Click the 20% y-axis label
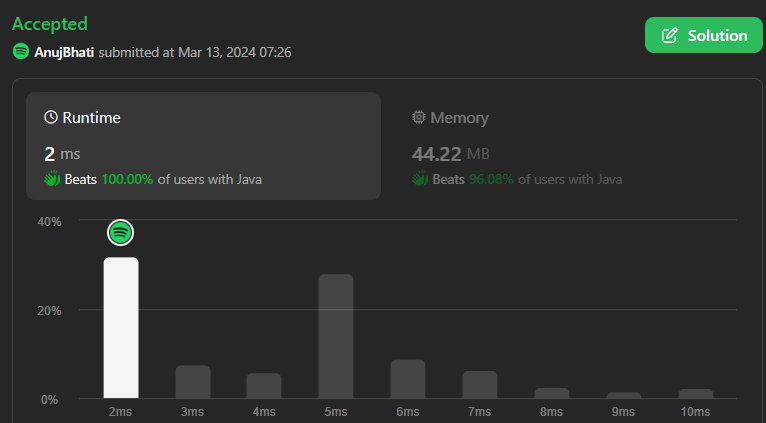 (x=49, y=311)
